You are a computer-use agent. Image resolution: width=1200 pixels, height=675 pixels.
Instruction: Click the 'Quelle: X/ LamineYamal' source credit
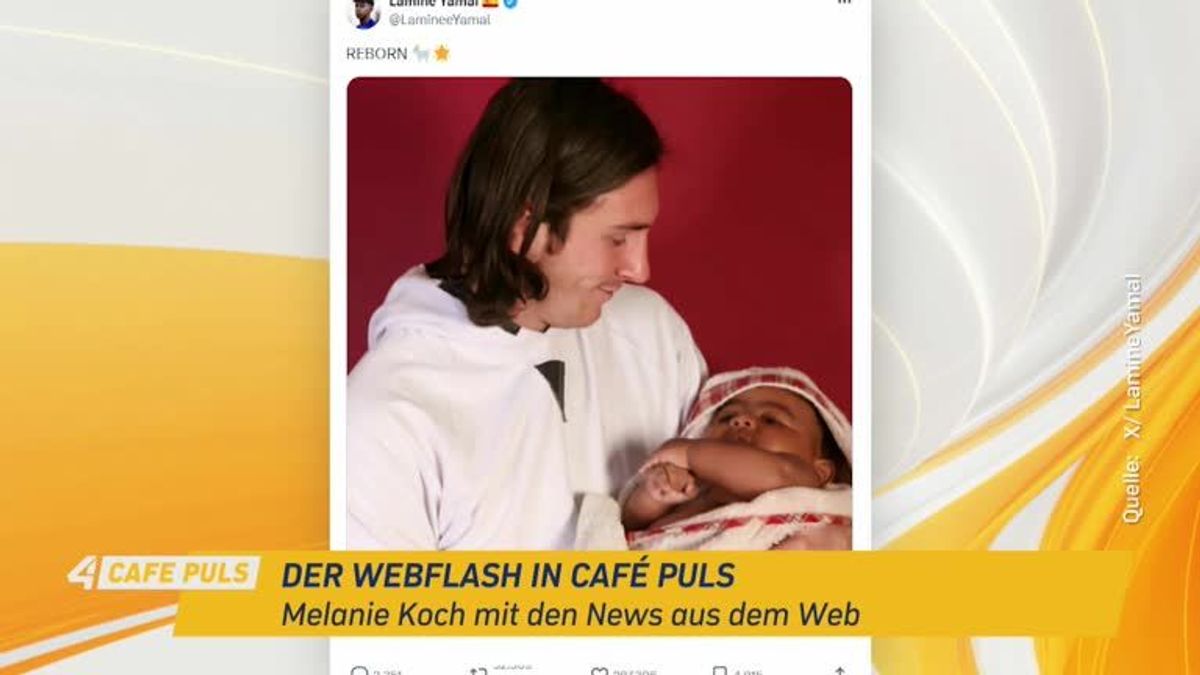coord(1132,398)
